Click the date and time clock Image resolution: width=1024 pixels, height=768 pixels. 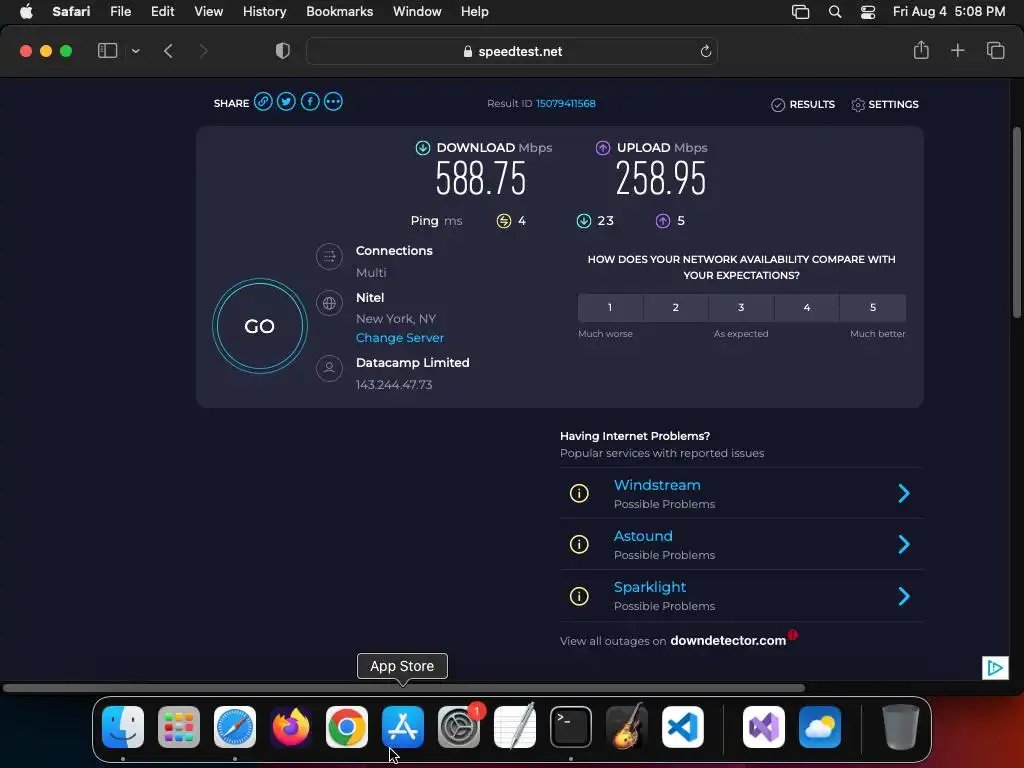(949, 11)
